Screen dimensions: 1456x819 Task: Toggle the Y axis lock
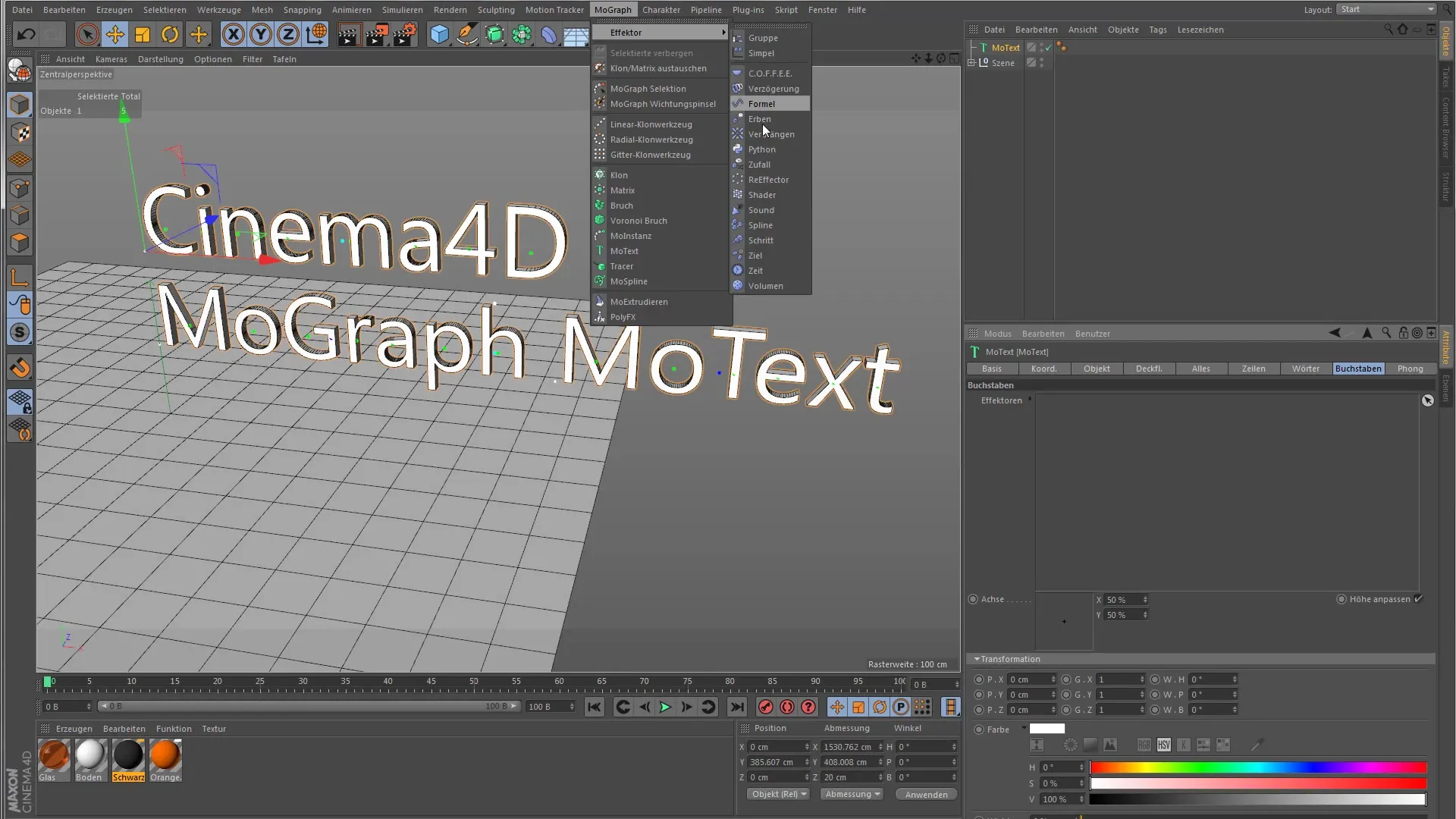click(x=261, y=34)
